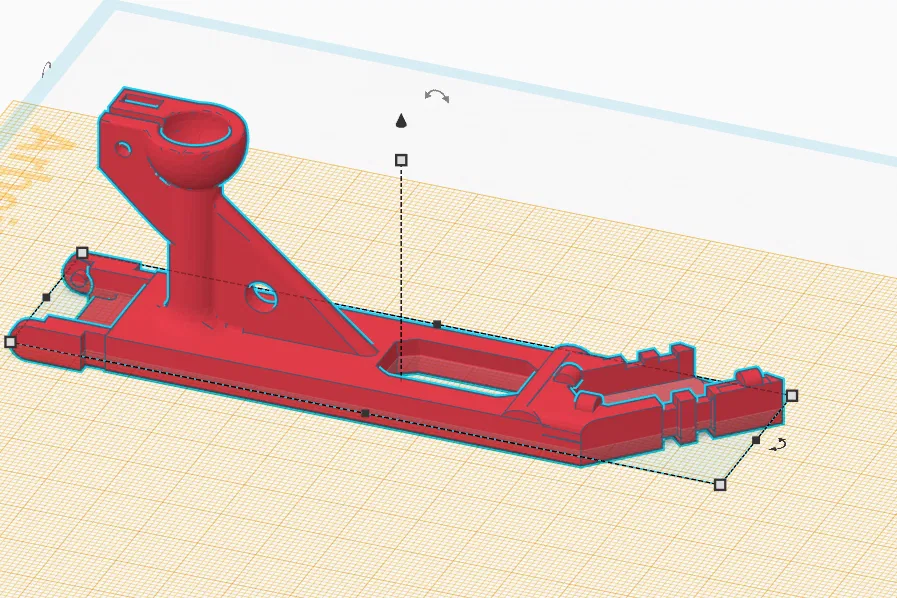Select the white height handle above the model

click(x=402, y=158)
